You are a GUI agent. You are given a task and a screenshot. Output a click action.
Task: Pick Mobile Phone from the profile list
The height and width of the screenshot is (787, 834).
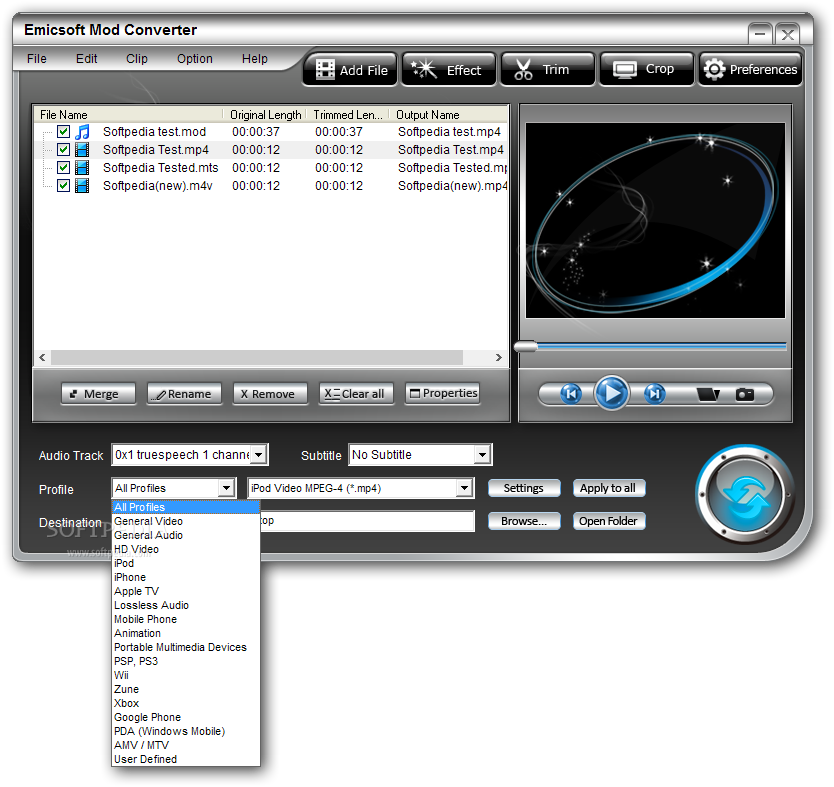[x=186, y=619]
